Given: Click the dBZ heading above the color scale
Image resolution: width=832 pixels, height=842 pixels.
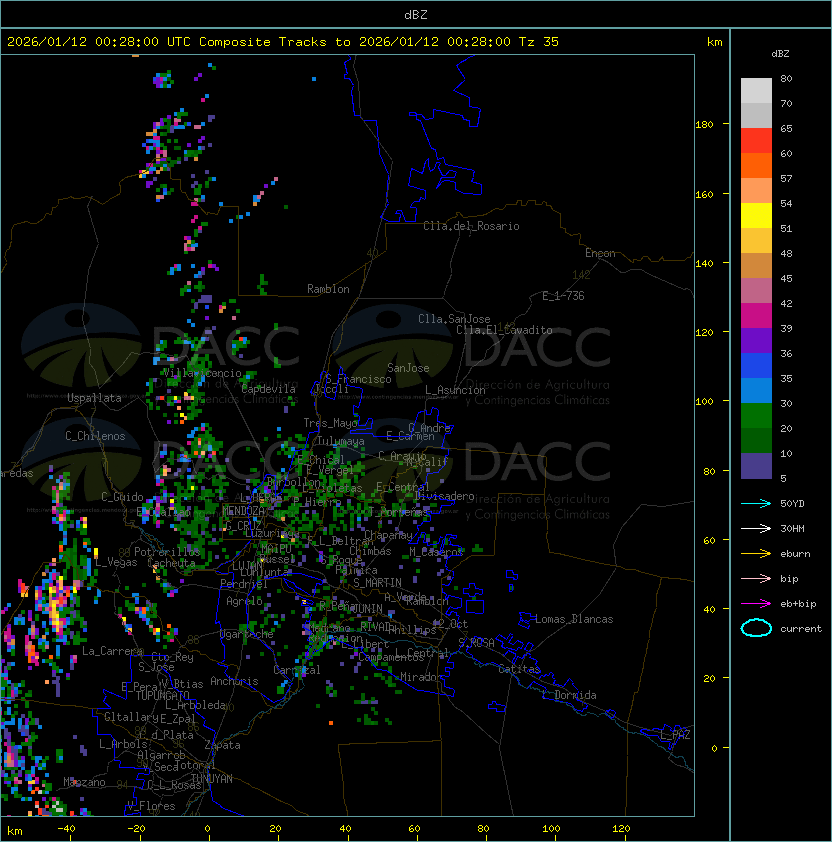Looking at the screenshot, I should (x=780, y=54).
